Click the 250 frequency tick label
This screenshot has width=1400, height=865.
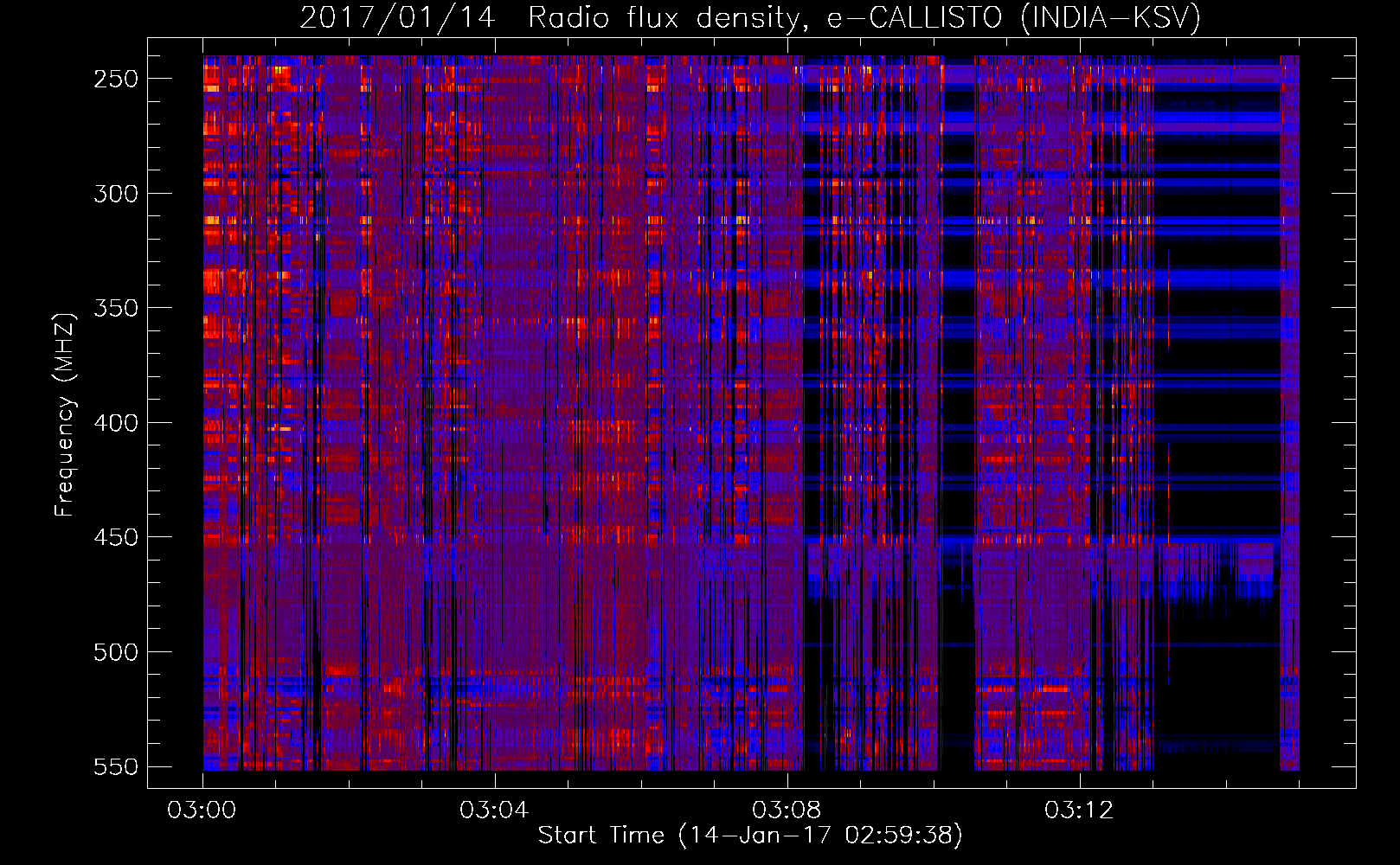[116, 79]
